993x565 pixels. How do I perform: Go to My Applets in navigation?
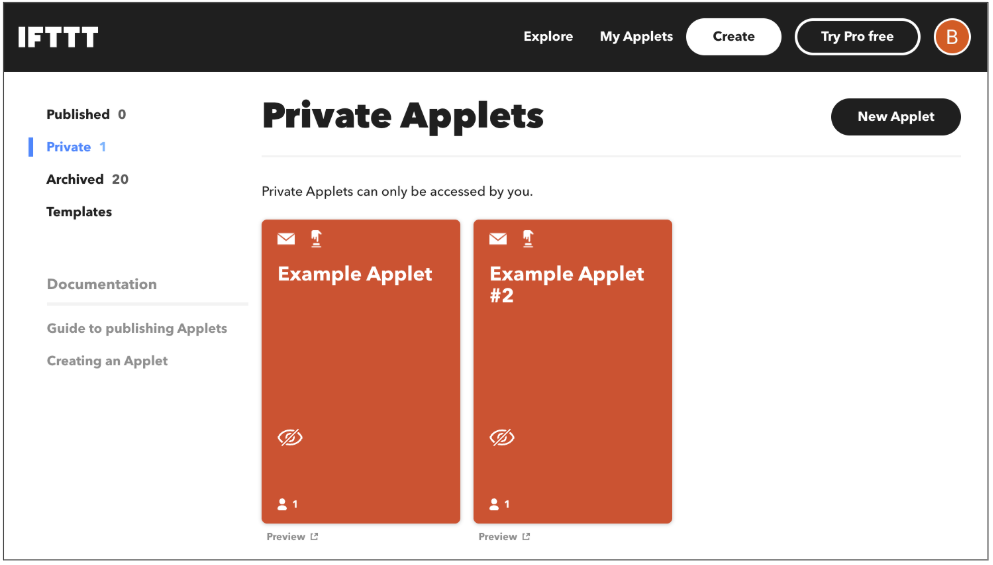636,37
